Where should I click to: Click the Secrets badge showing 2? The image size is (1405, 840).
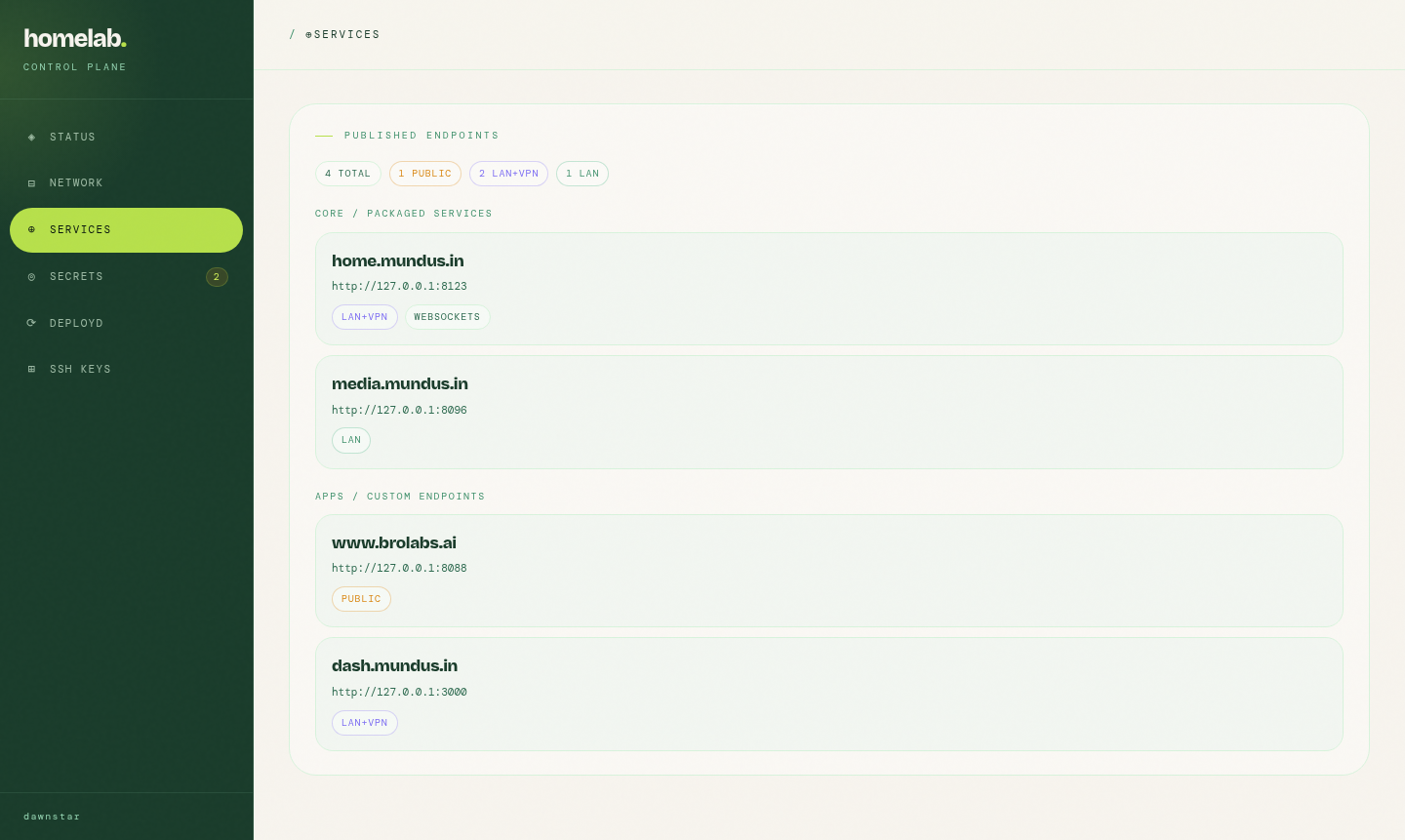point(217,277)
